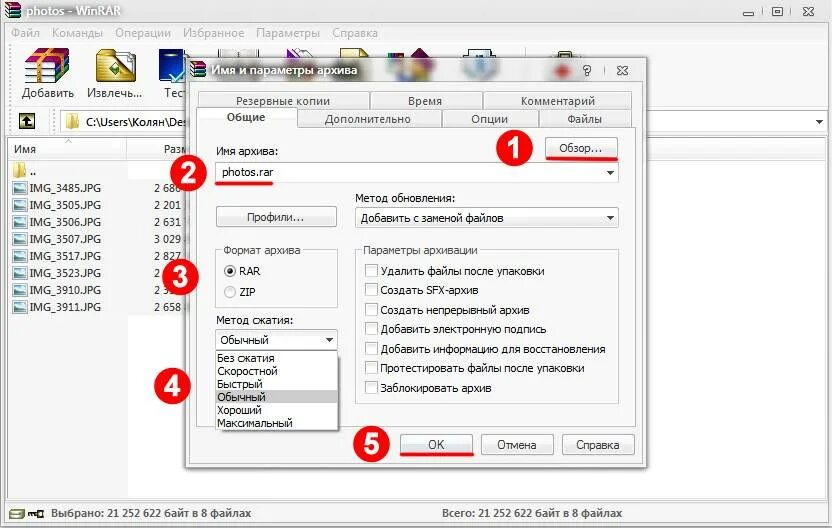The image size is (832, 528).
Task: Click the IMG_3507.JPG file icon
Action: tap(20, 239)
